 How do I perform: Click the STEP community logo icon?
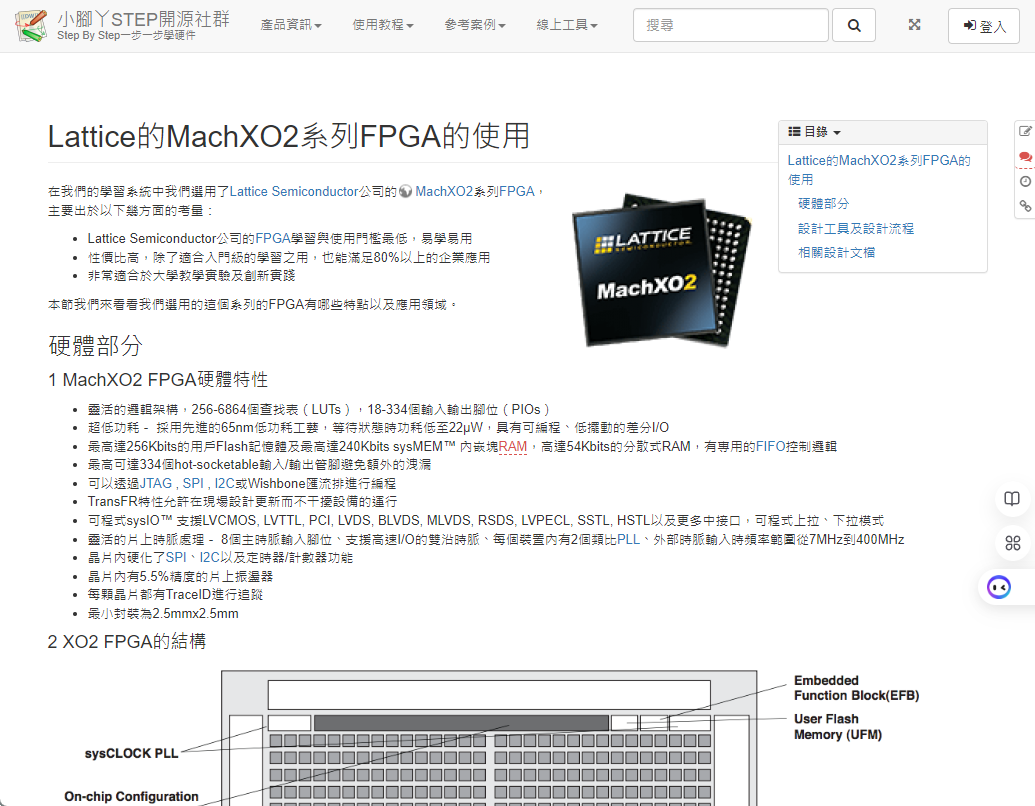[30, 26]
